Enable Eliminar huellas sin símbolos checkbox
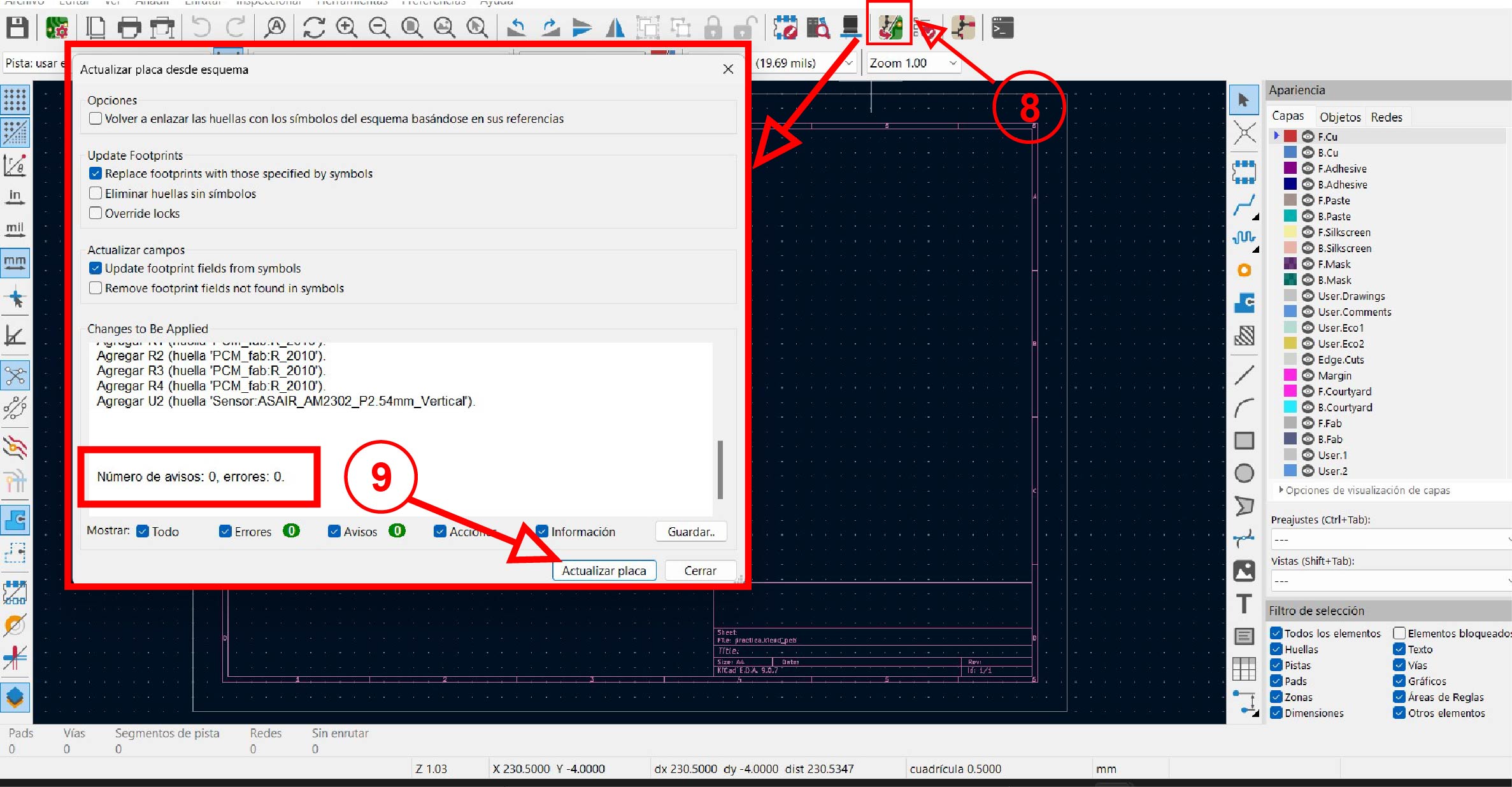The image size is (1512, 787). 96,194
